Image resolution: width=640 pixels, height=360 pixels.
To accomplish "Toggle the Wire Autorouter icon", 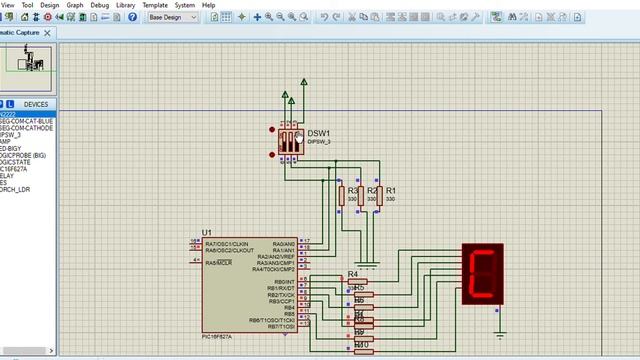I will 496,17.
